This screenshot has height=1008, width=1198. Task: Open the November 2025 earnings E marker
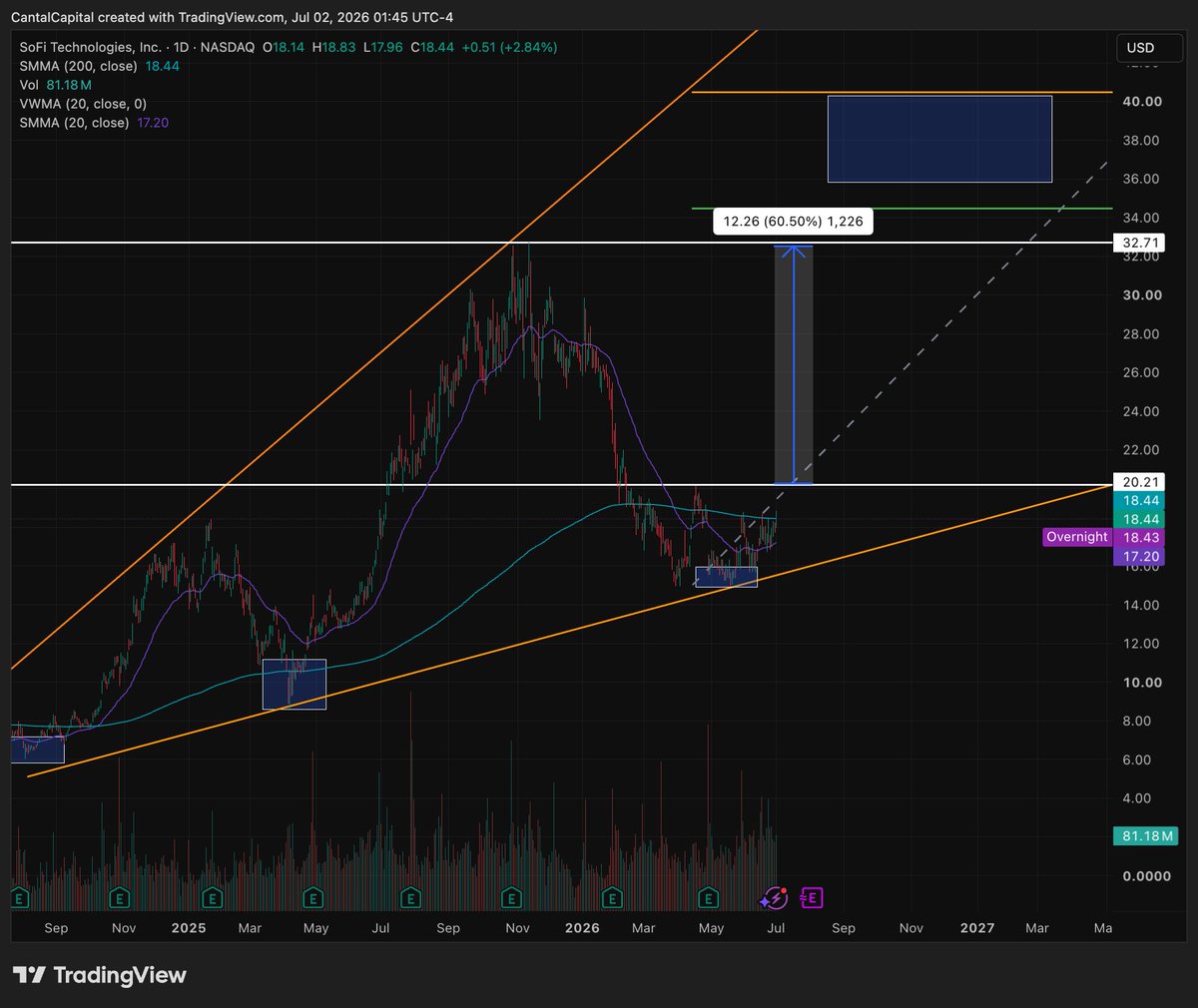[x=511, y=898]
